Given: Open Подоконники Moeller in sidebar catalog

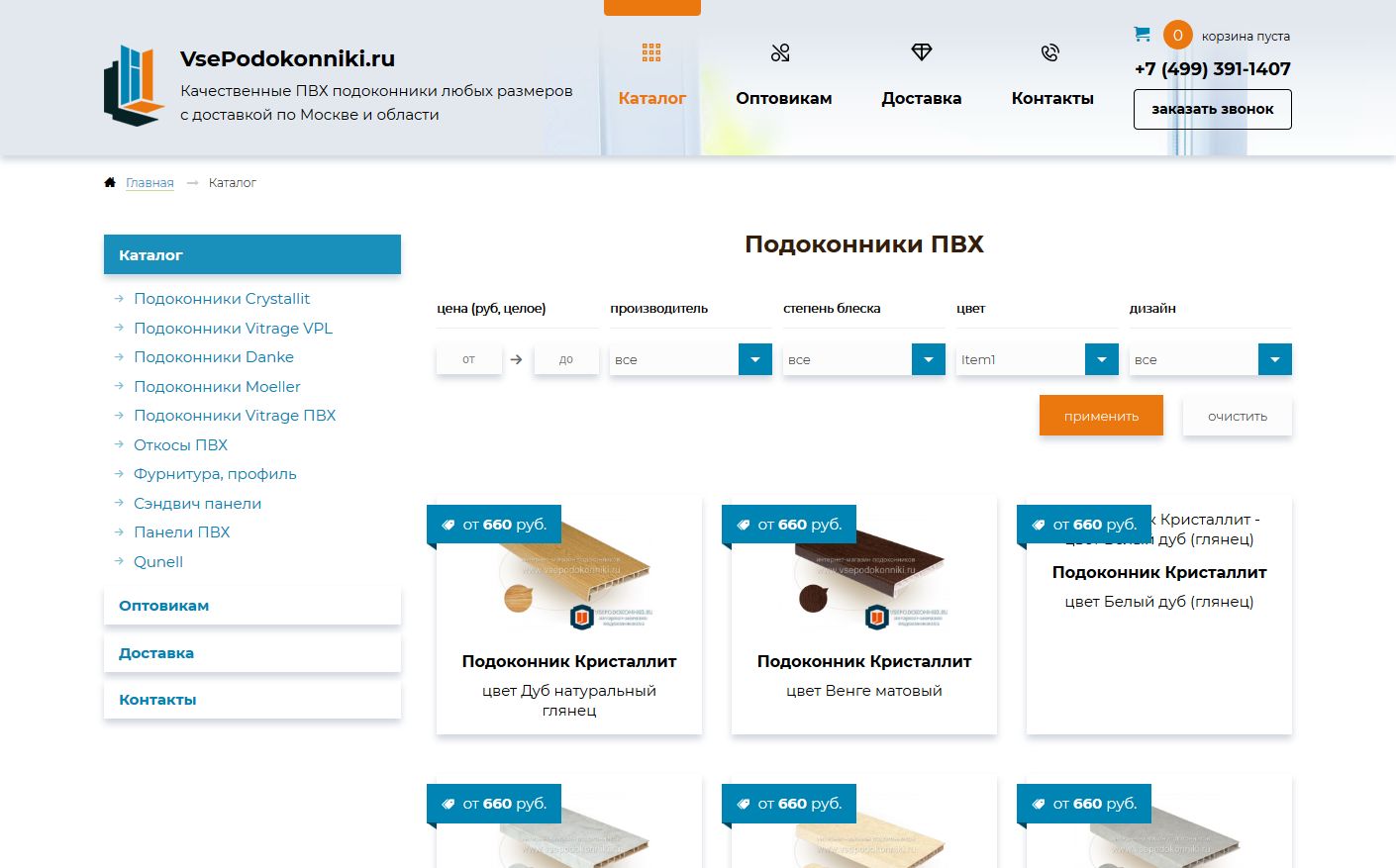Looking at the screenshot, I should (217, 387).
